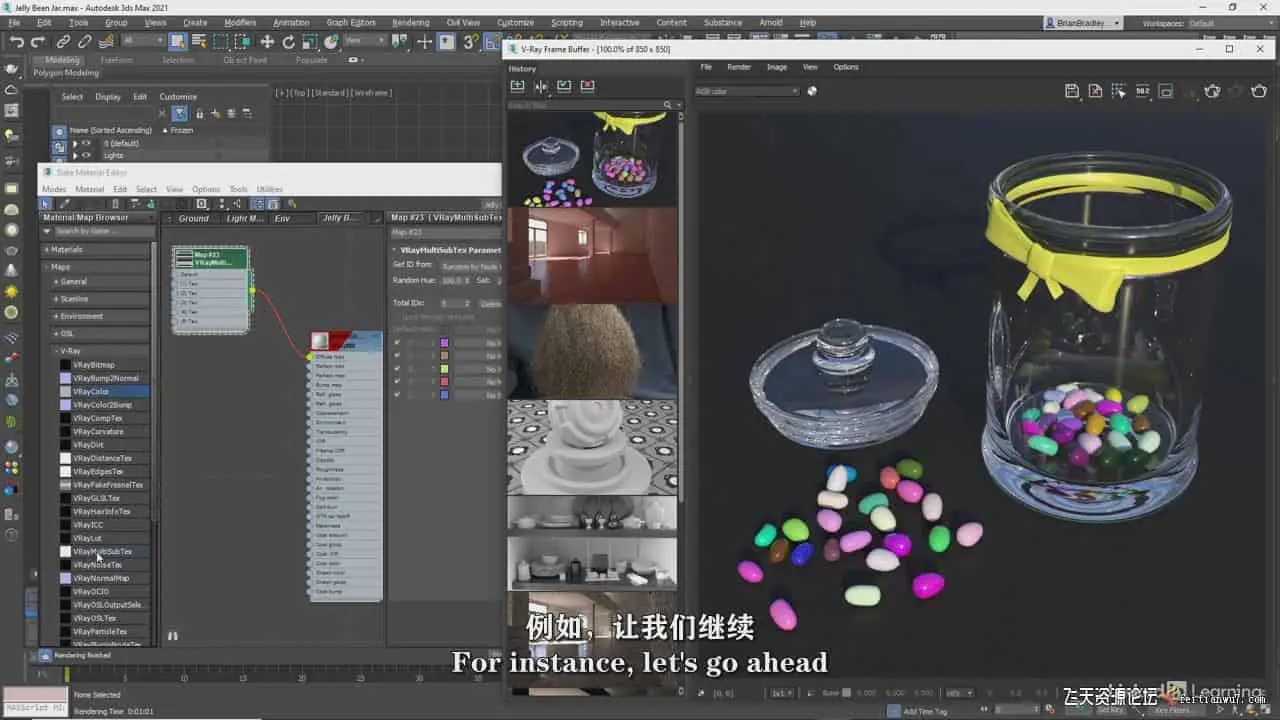Click the Undo arrow in main toolbar
This screenshot has height=720, width=1280.
click(16, 42)
